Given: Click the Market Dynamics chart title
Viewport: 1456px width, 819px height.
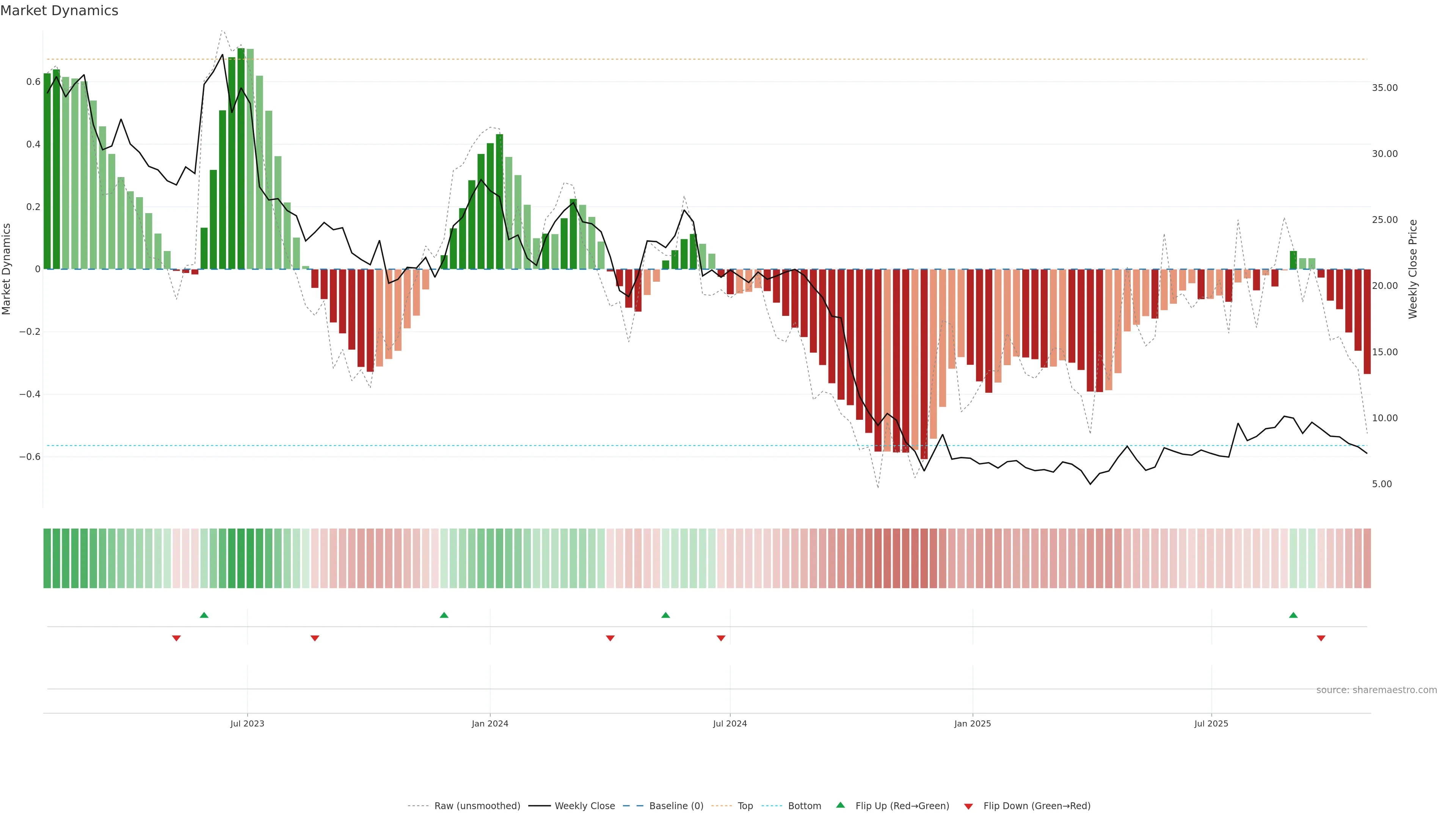Looking at the screenshot, I should [x=60, y=11].
